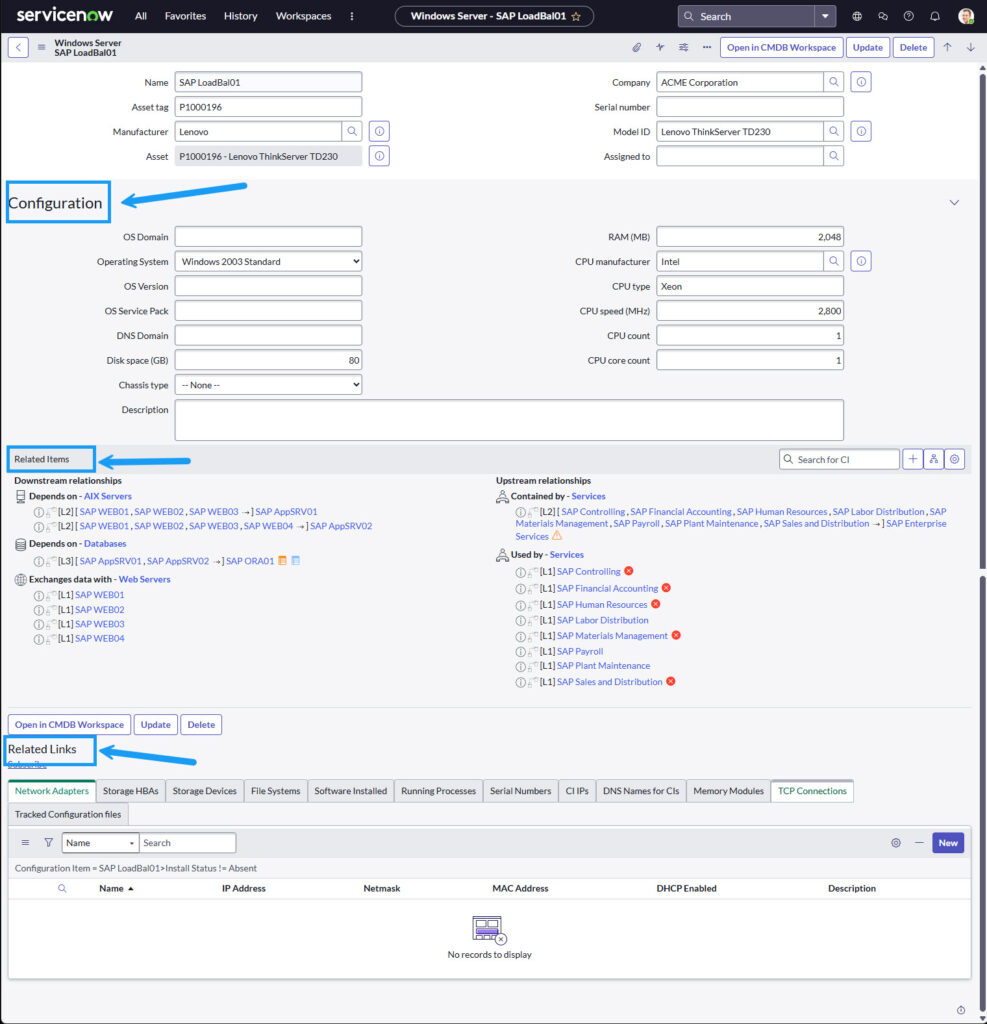987x1024 pixels.
Task: Click the Manufacturer lookup magnifier icon
Action: pos(352,131)
